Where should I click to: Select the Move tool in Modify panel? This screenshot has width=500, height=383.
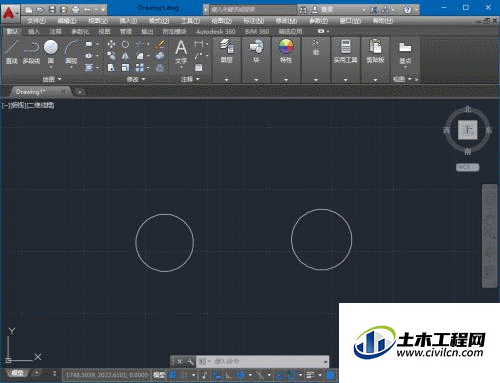tap(111, 44)
